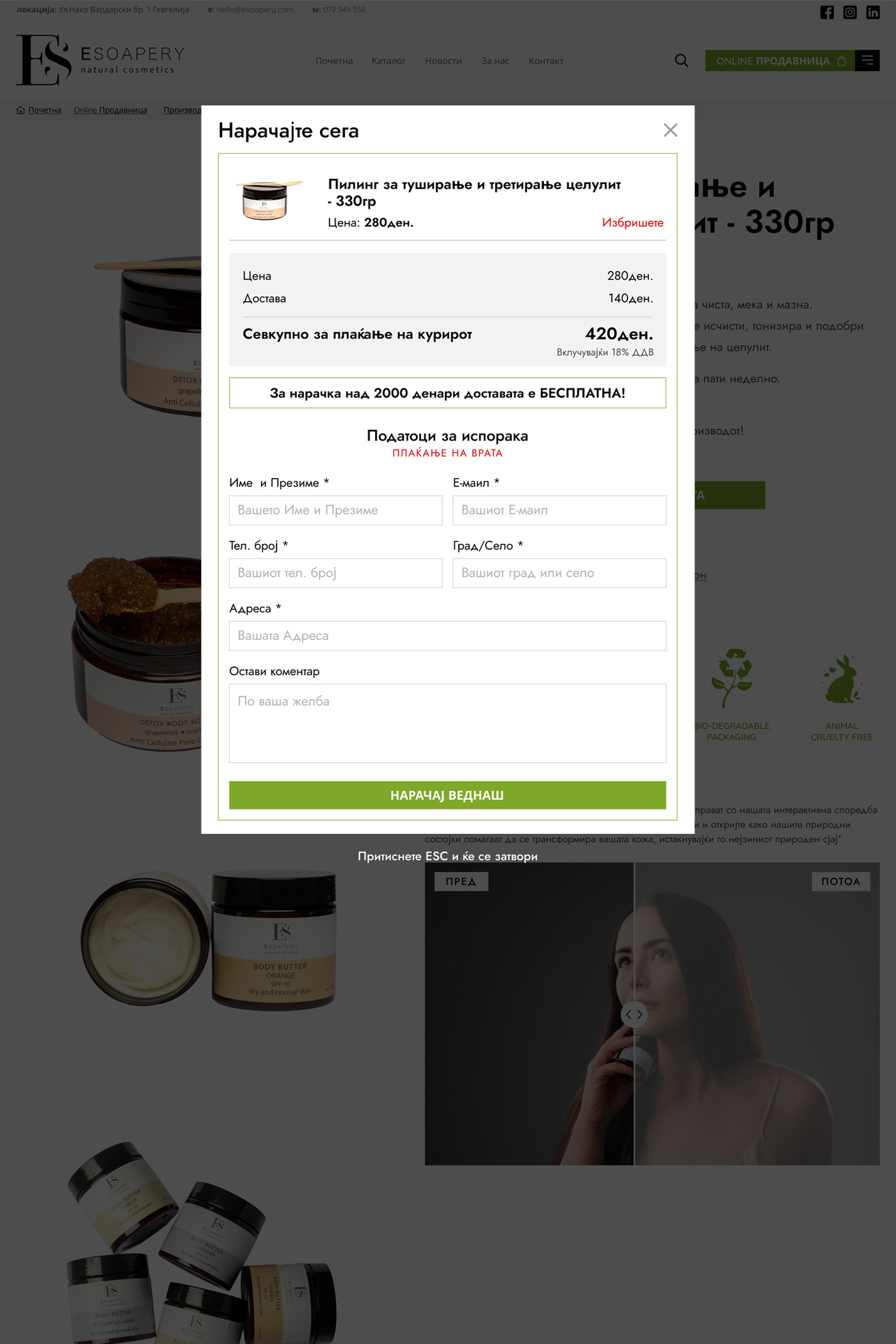Go to the Новости menu item

444,61
